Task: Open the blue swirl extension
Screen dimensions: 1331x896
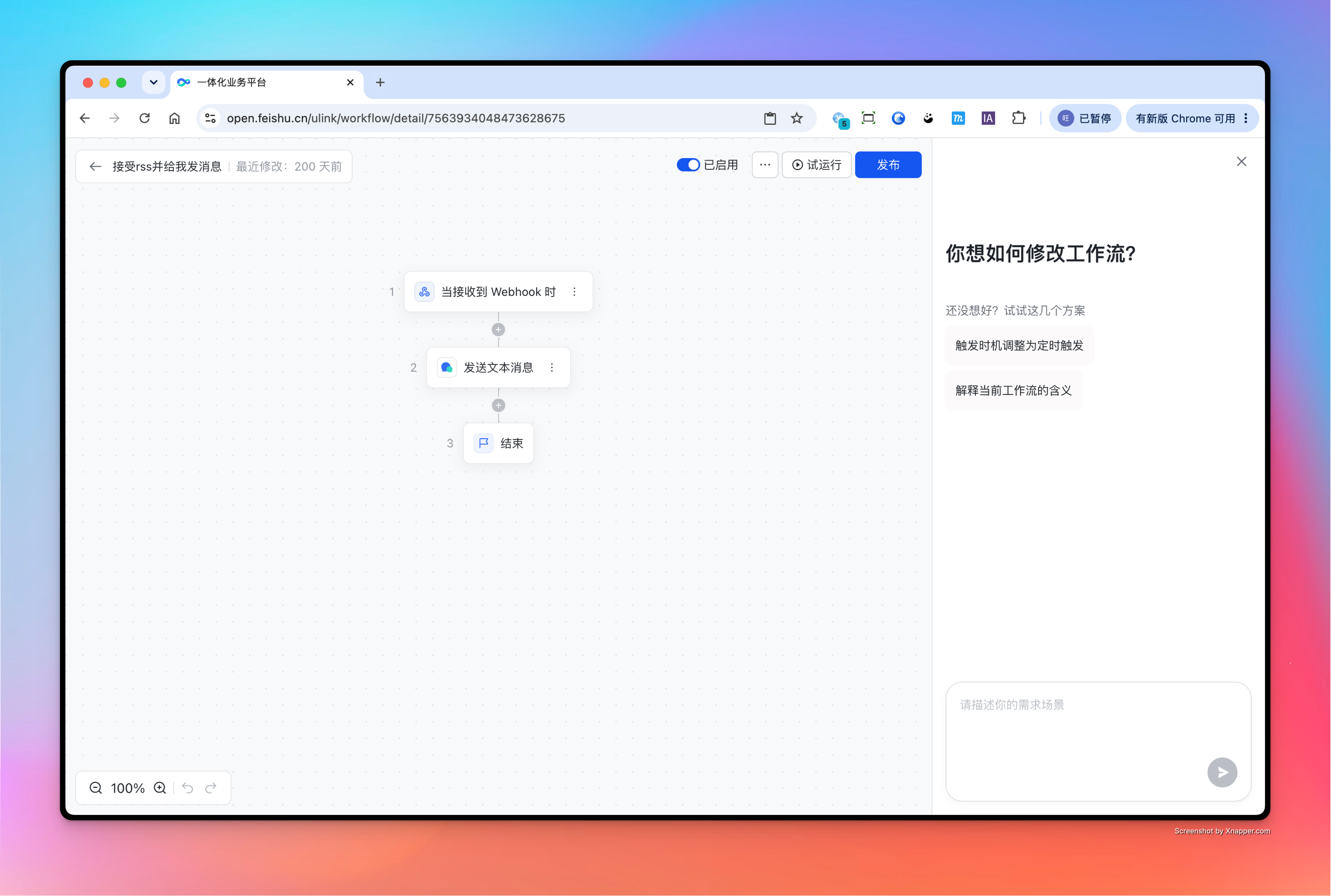Action: [x=898, y=118]
